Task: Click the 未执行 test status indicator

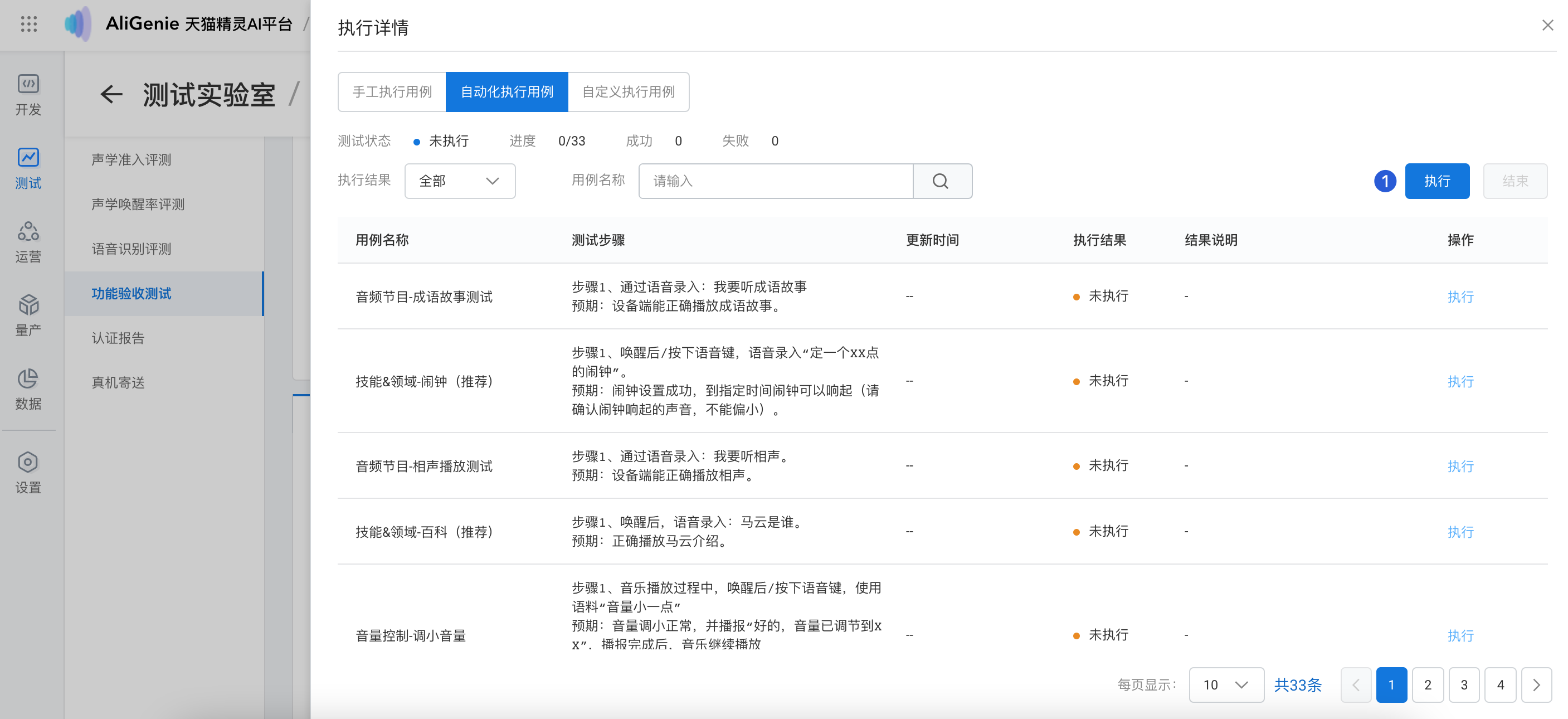Action: [x=441, y=140]
